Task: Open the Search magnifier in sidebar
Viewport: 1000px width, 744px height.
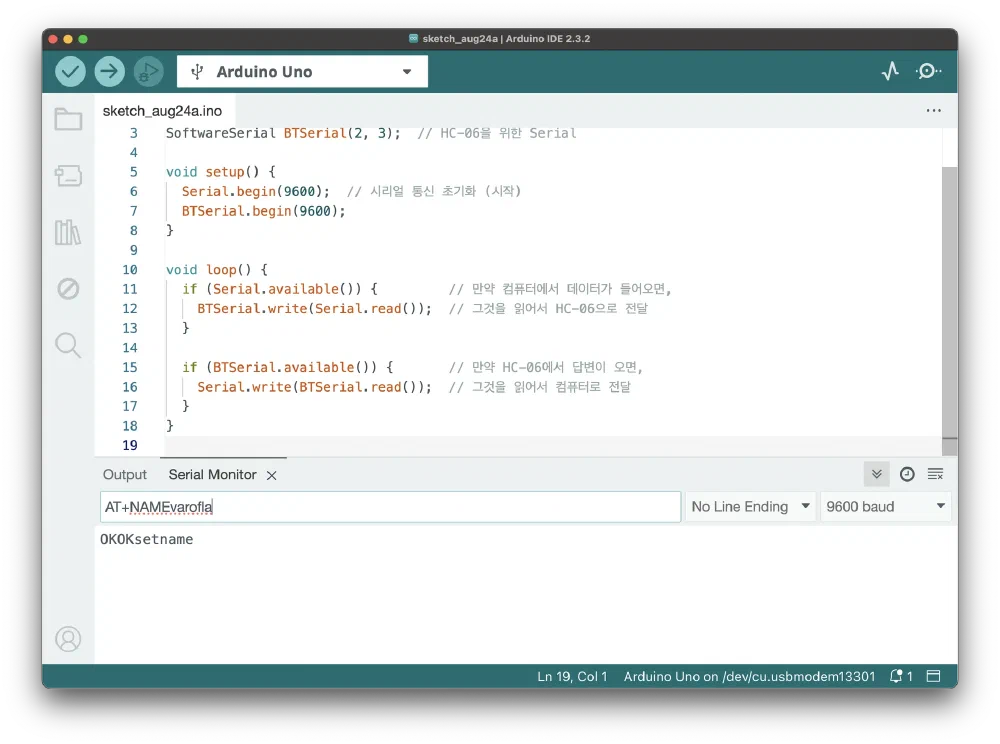Action: pos(68,346)
